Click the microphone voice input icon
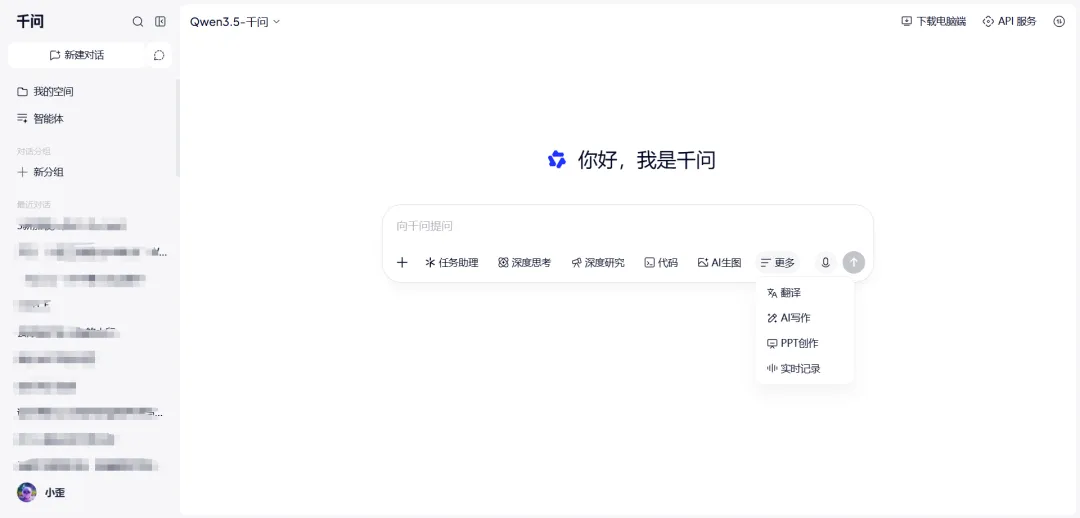 [825, 262]
